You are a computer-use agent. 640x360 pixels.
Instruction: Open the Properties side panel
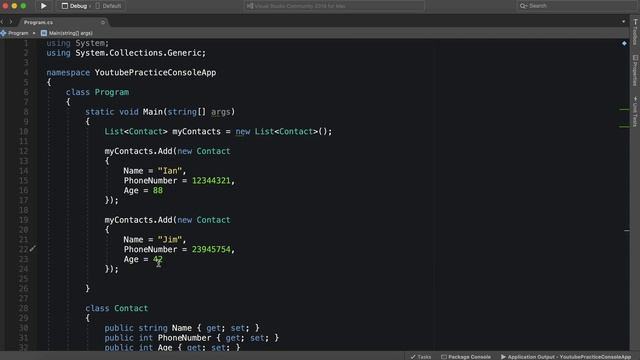(x=636, y=71)
